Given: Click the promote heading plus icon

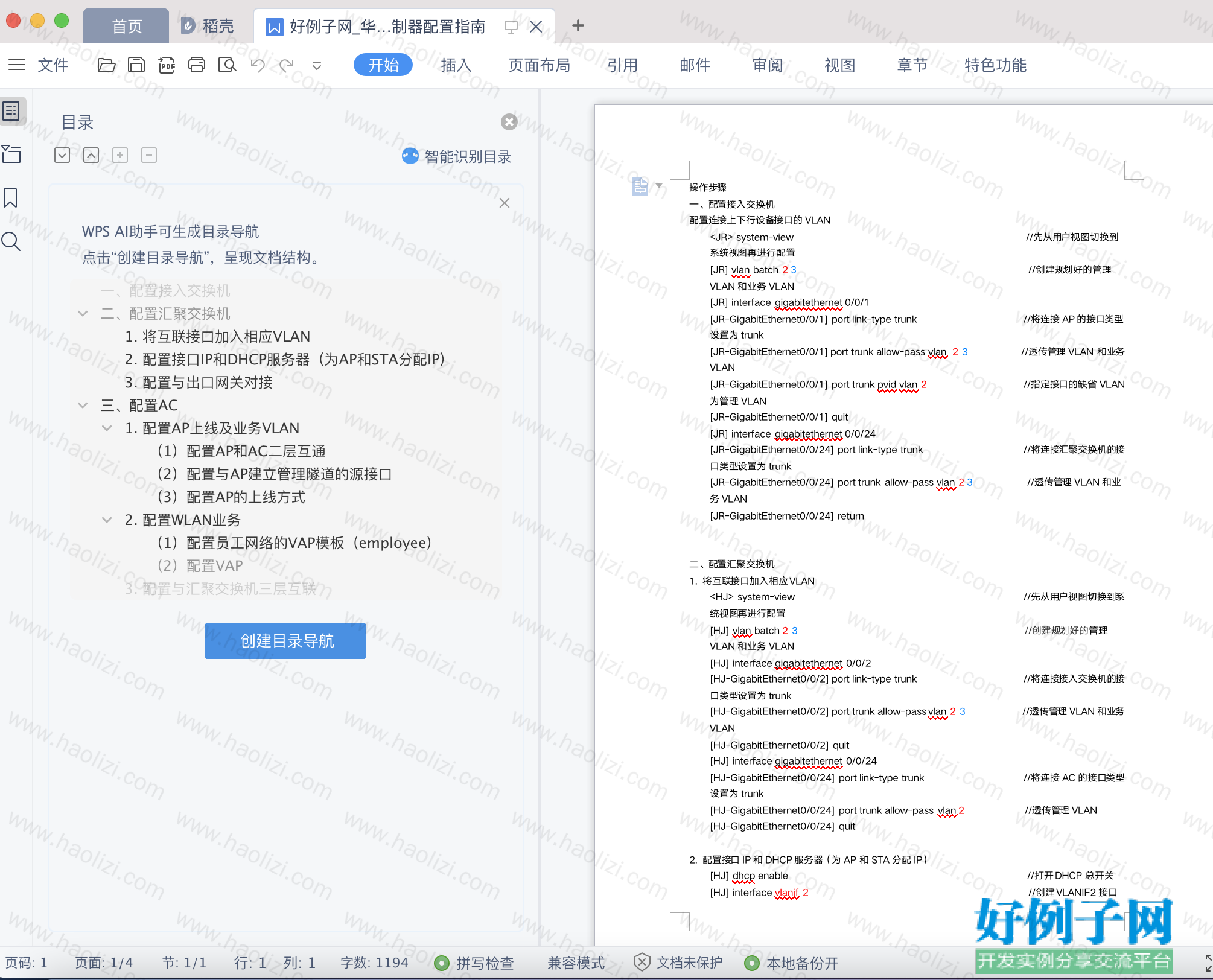Looking at the screenshot, I should click(x=120, y=155).
